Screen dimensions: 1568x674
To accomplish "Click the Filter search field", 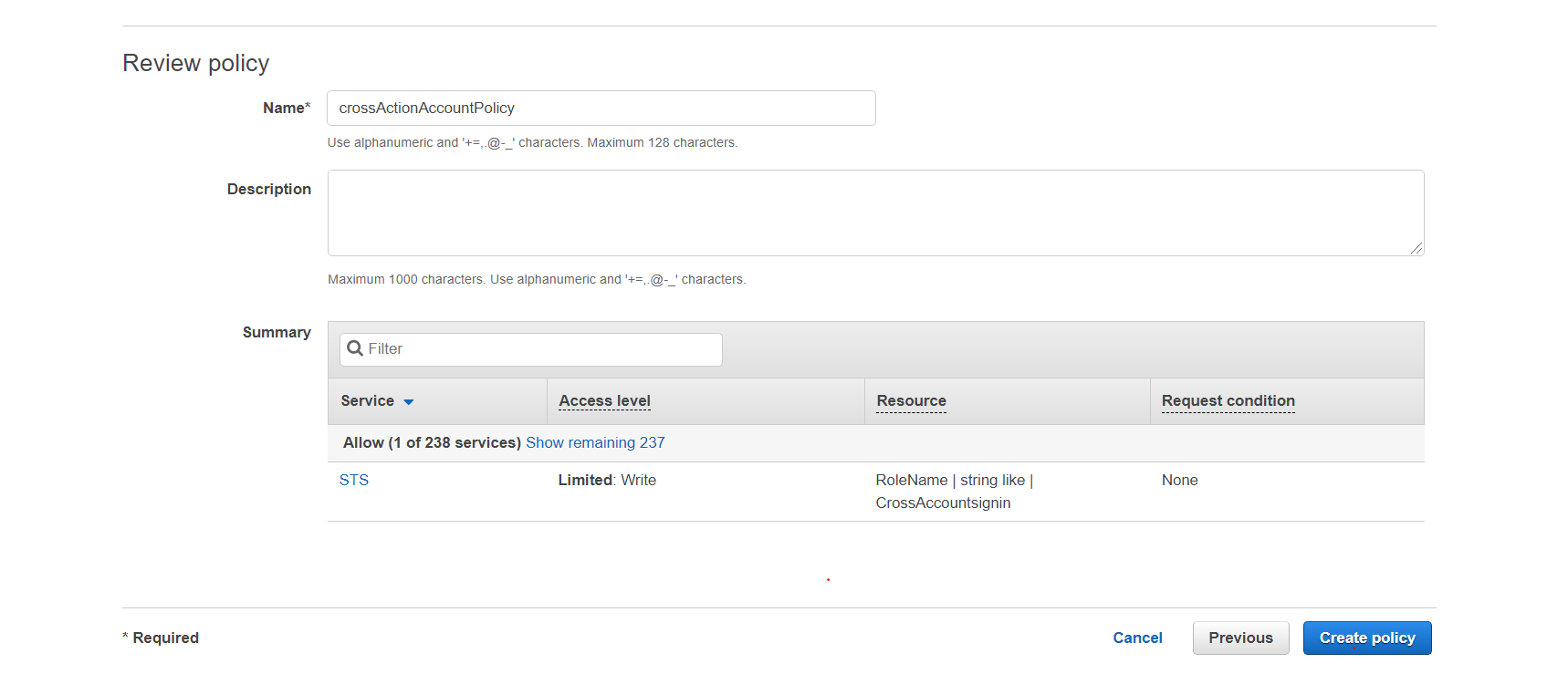I will [542, 349].
